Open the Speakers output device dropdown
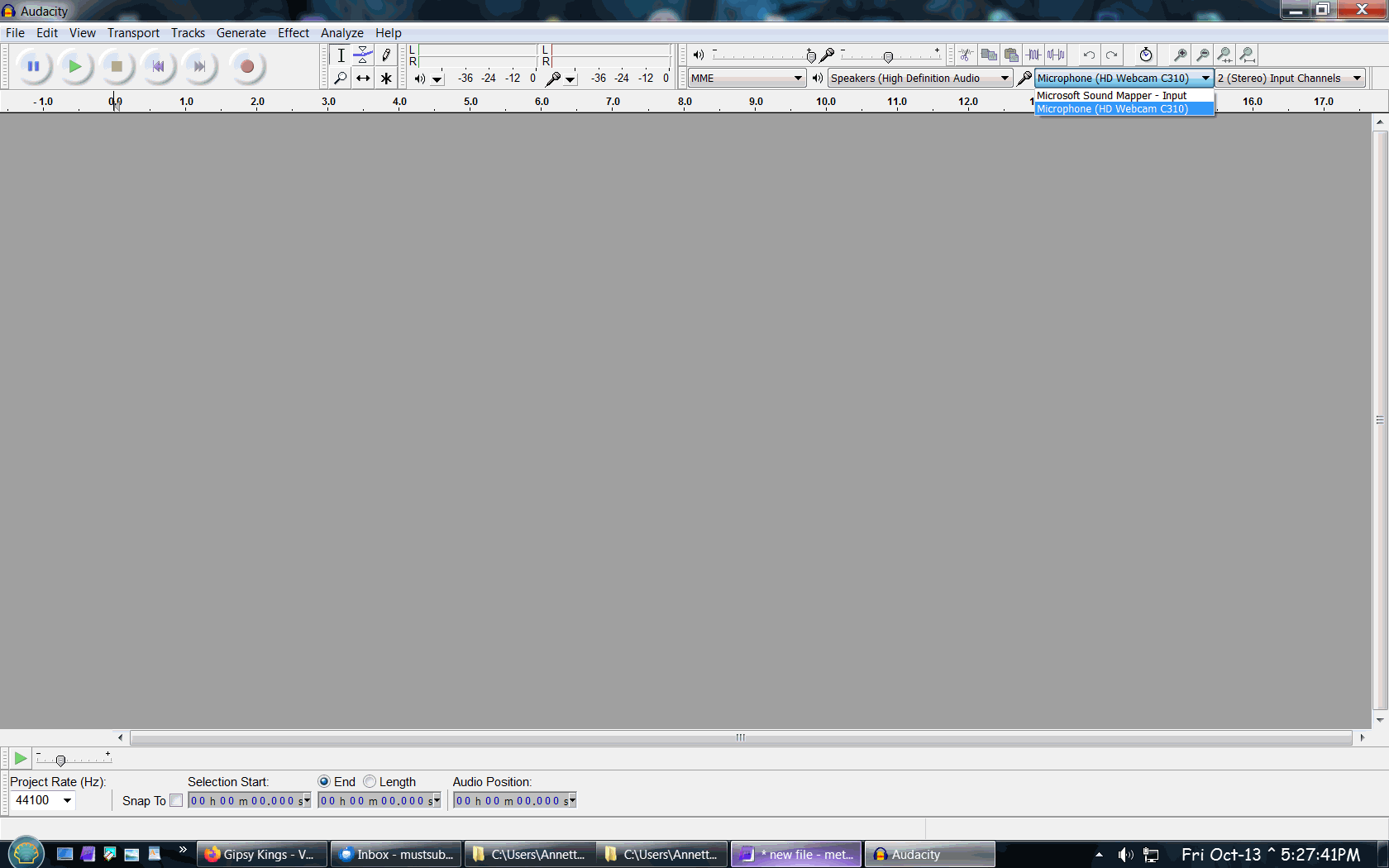Image resolution: width=1389 pixels, height=868 pixels. 920,78
